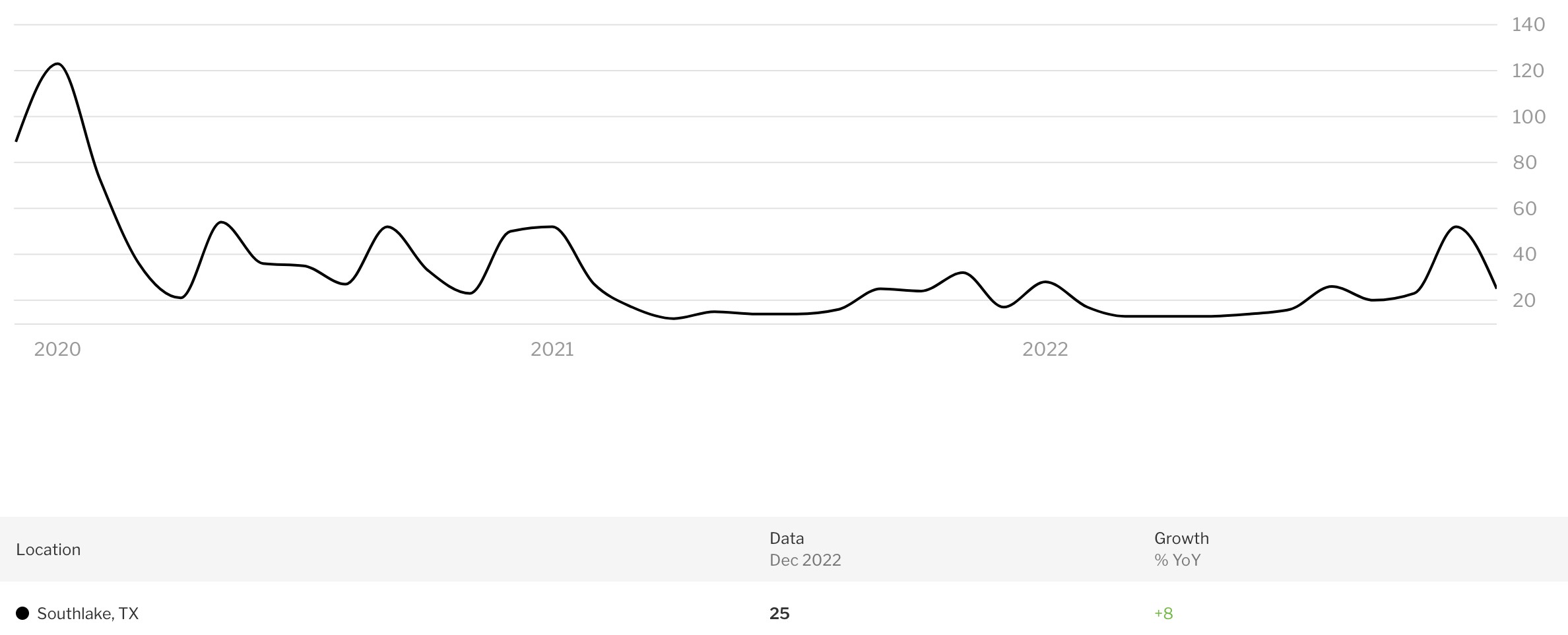This screenshot has height=635, width=1568.
Task: Click the chart line's early 2020 peak
Action: (58, 64)
